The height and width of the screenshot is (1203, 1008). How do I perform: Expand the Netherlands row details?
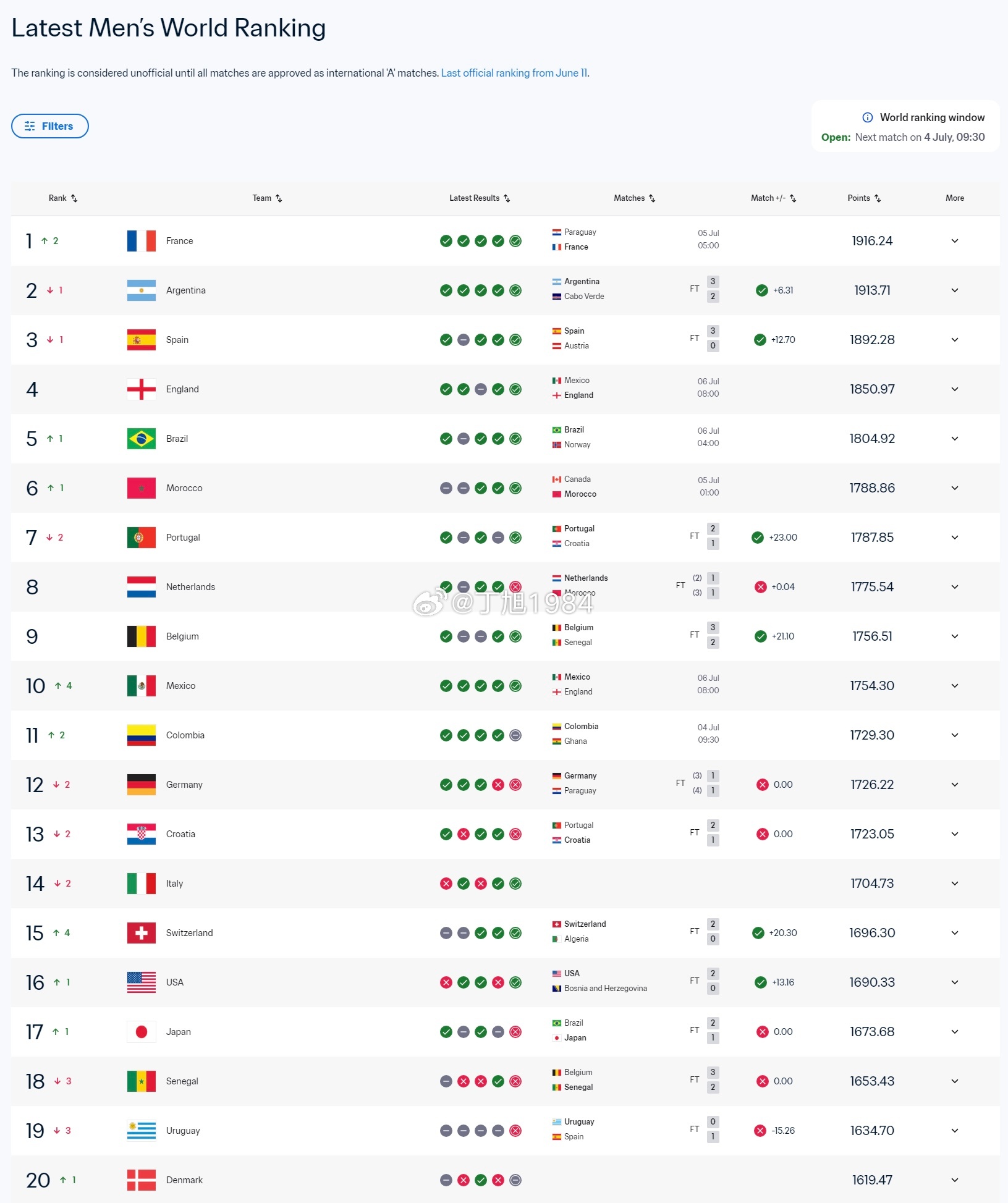coord(955,587)
